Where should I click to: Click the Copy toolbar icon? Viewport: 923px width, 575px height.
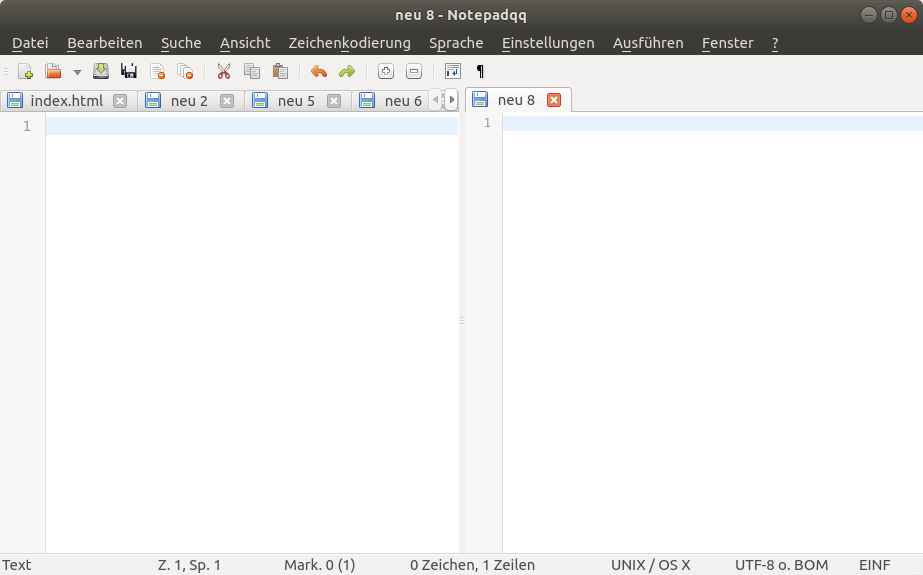coord(252,71)
